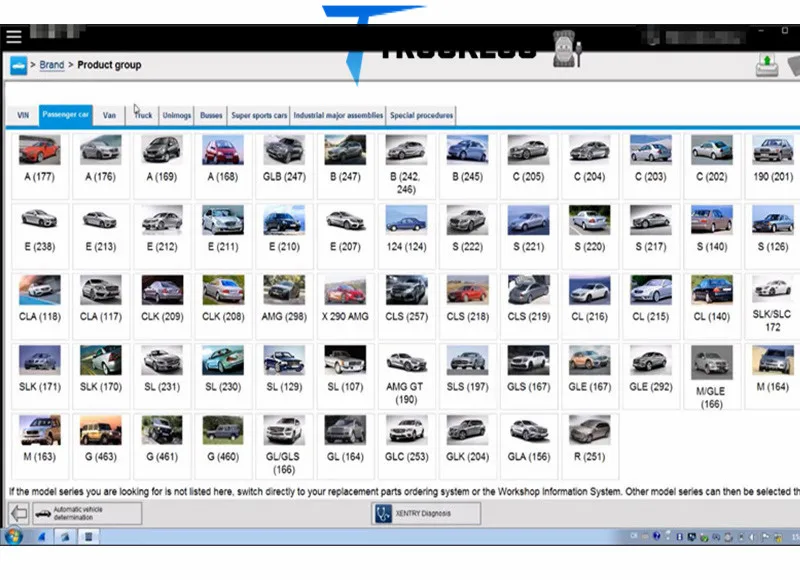Open the CL (216) model tile
Viewport: 800px width, 580px height.
589,305
